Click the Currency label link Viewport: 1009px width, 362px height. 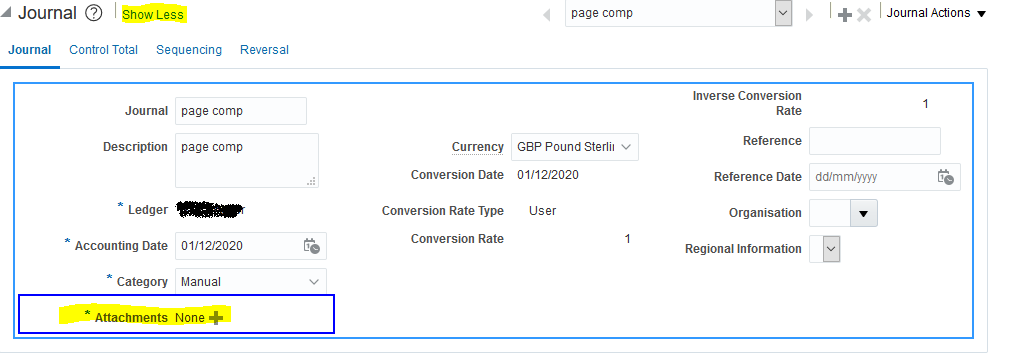477,147
